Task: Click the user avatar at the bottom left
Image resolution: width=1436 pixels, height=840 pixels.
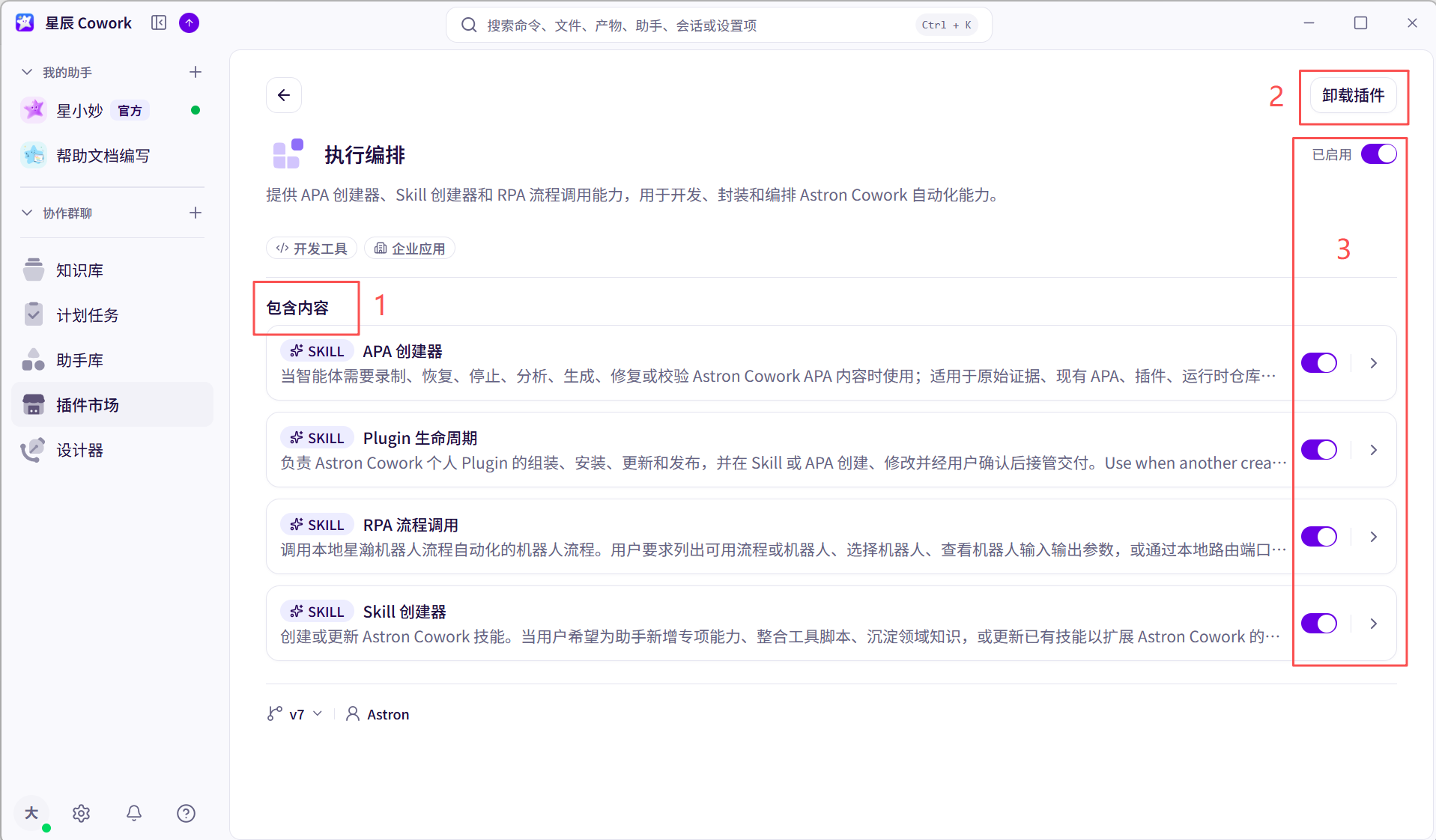Action: click(x=31, y=813)
